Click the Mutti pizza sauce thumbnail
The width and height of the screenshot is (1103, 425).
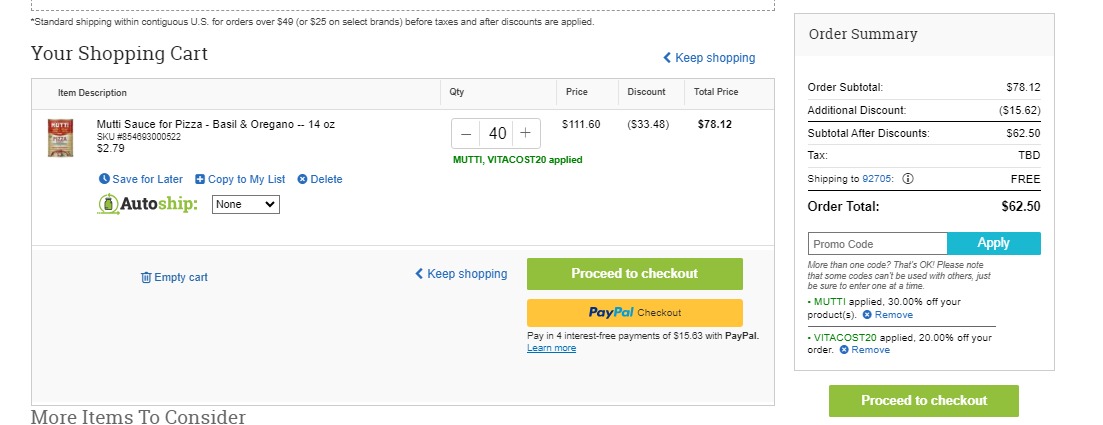[x=60, y=138]
